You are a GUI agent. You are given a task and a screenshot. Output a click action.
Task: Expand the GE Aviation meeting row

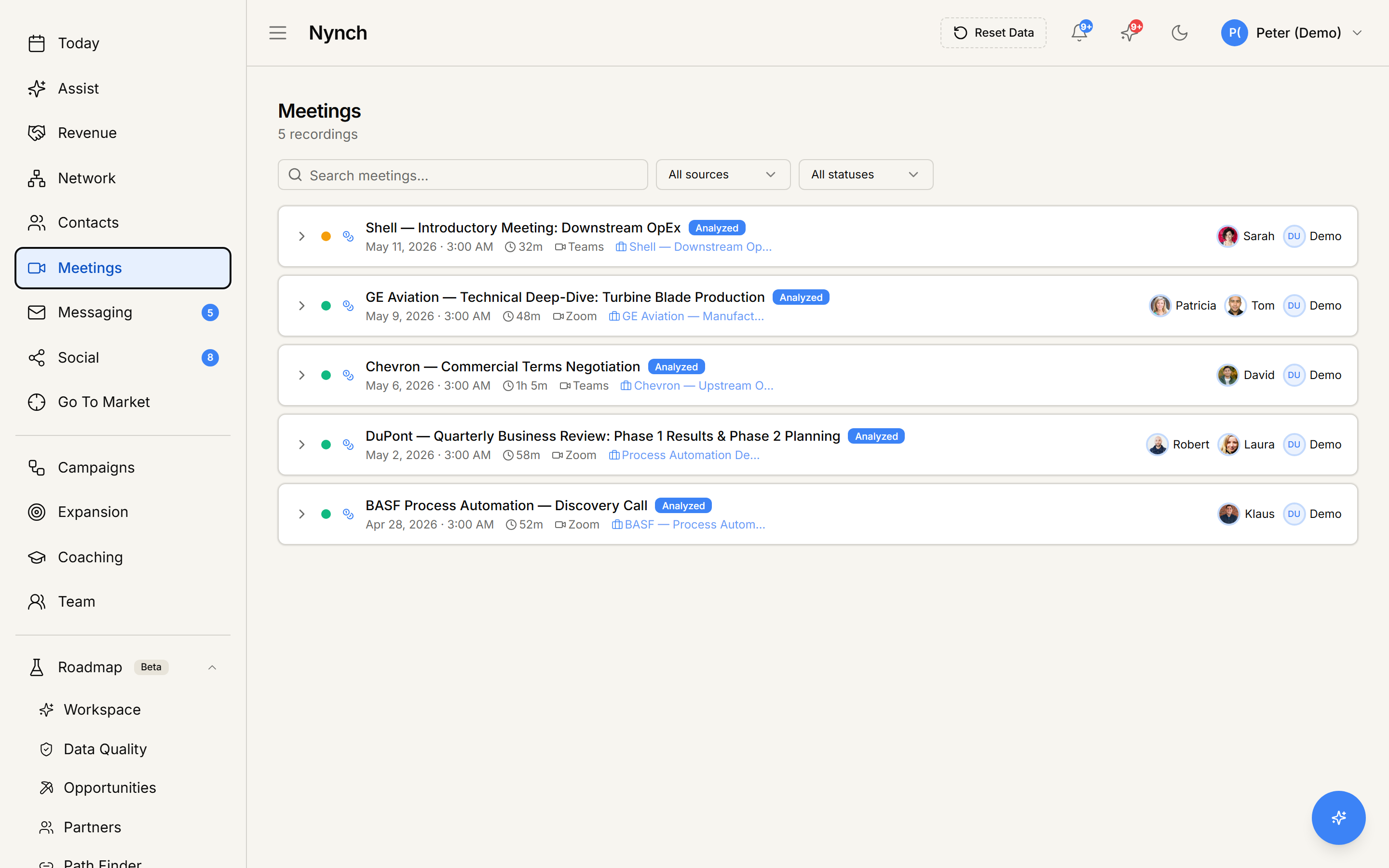click(x=301, y=305)
